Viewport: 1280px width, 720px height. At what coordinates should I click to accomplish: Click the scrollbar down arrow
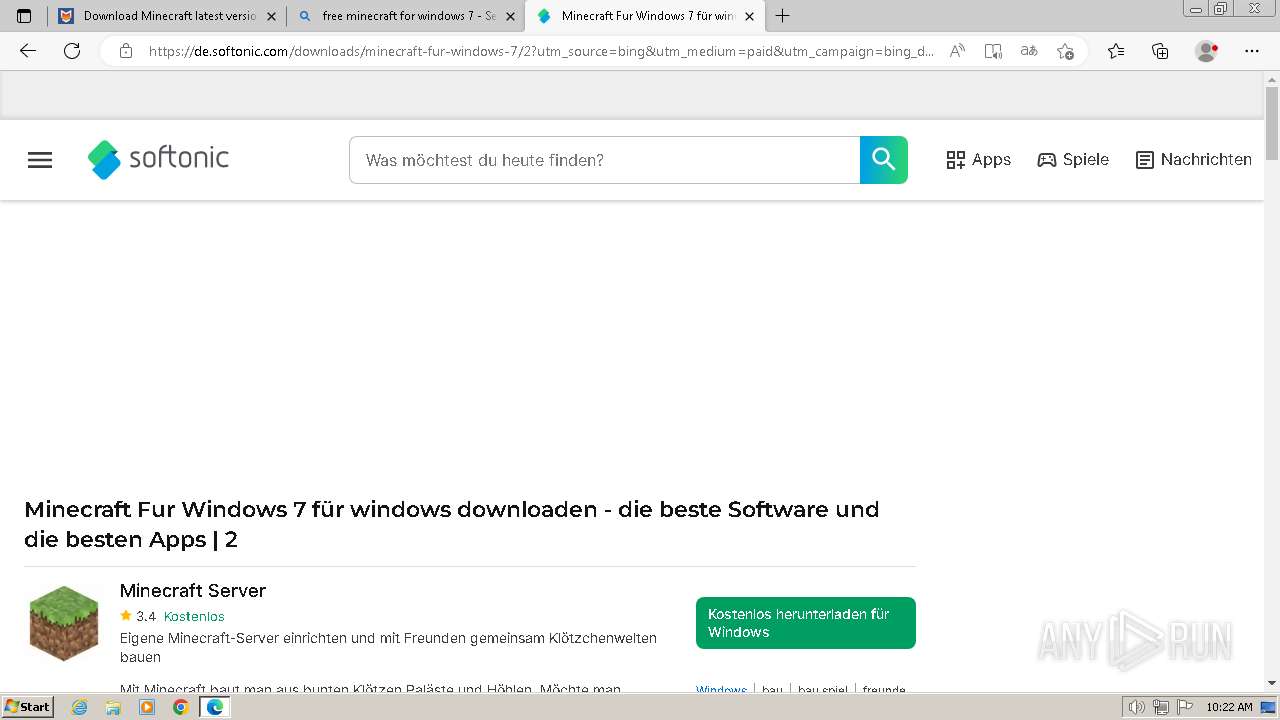[x=1272, y=683]
